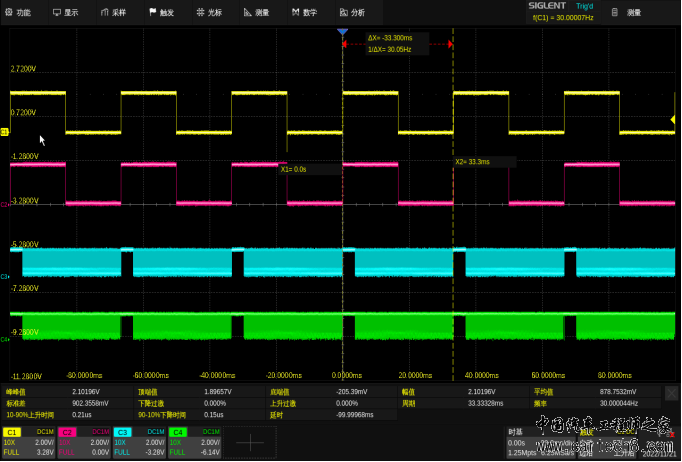This screenshot has height=462, width=682.
Task: Open the 功能 utility menu
Action: tap(18, 12)
